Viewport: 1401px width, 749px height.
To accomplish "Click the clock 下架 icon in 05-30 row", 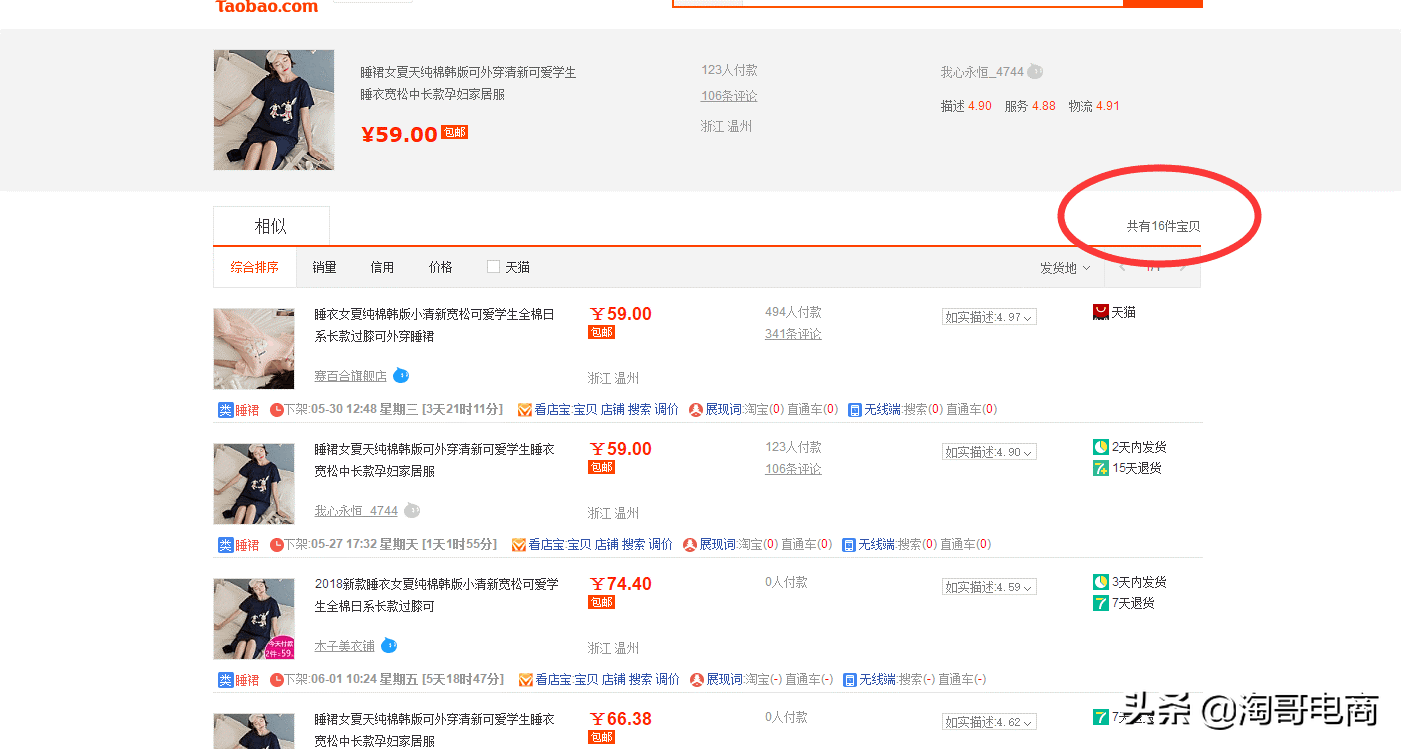I will tap(277, 410).
